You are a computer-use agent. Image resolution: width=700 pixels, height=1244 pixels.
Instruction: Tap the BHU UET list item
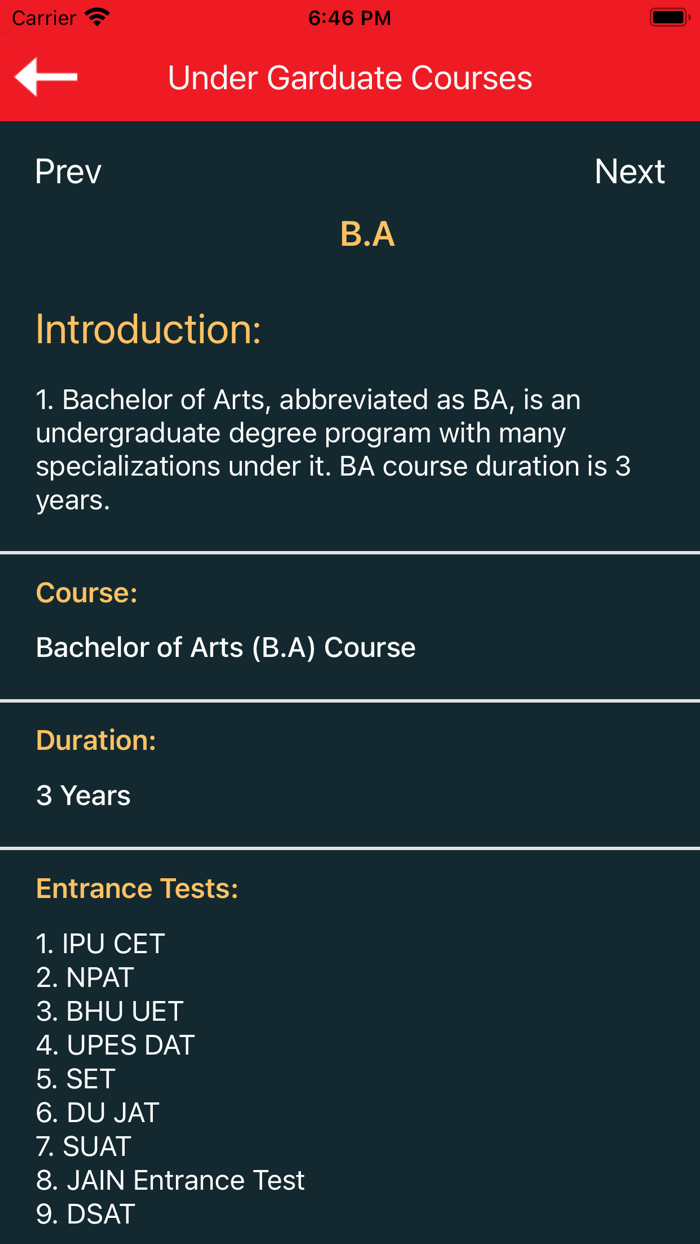pyautogui.click(x=108, y=1011)
